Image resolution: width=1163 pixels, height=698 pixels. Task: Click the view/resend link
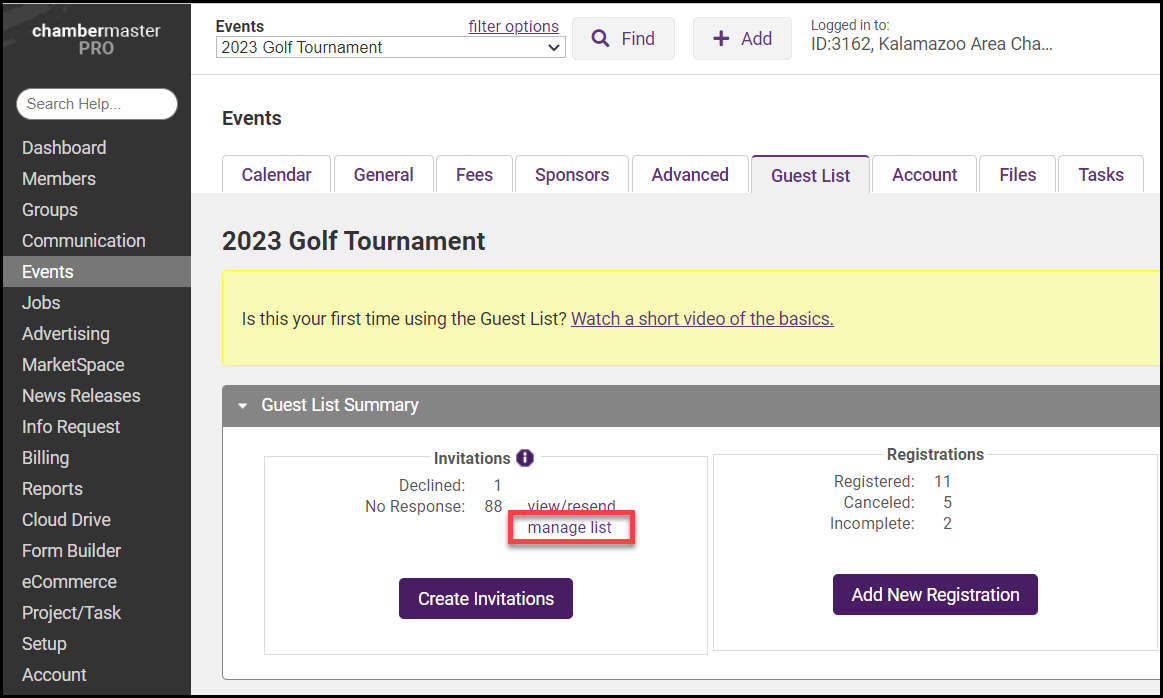pyautogui.click(x=571, y=506)
